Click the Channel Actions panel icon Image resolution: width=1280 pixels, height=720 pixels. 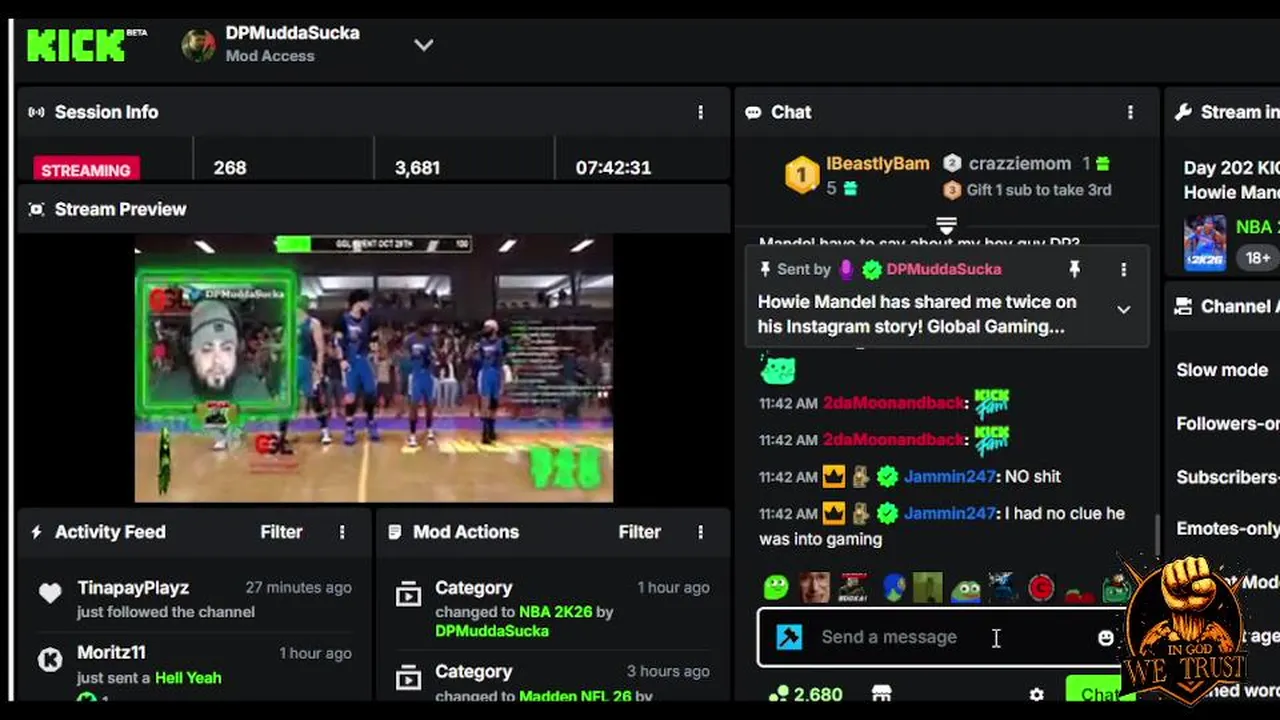tap(1183, 307)
